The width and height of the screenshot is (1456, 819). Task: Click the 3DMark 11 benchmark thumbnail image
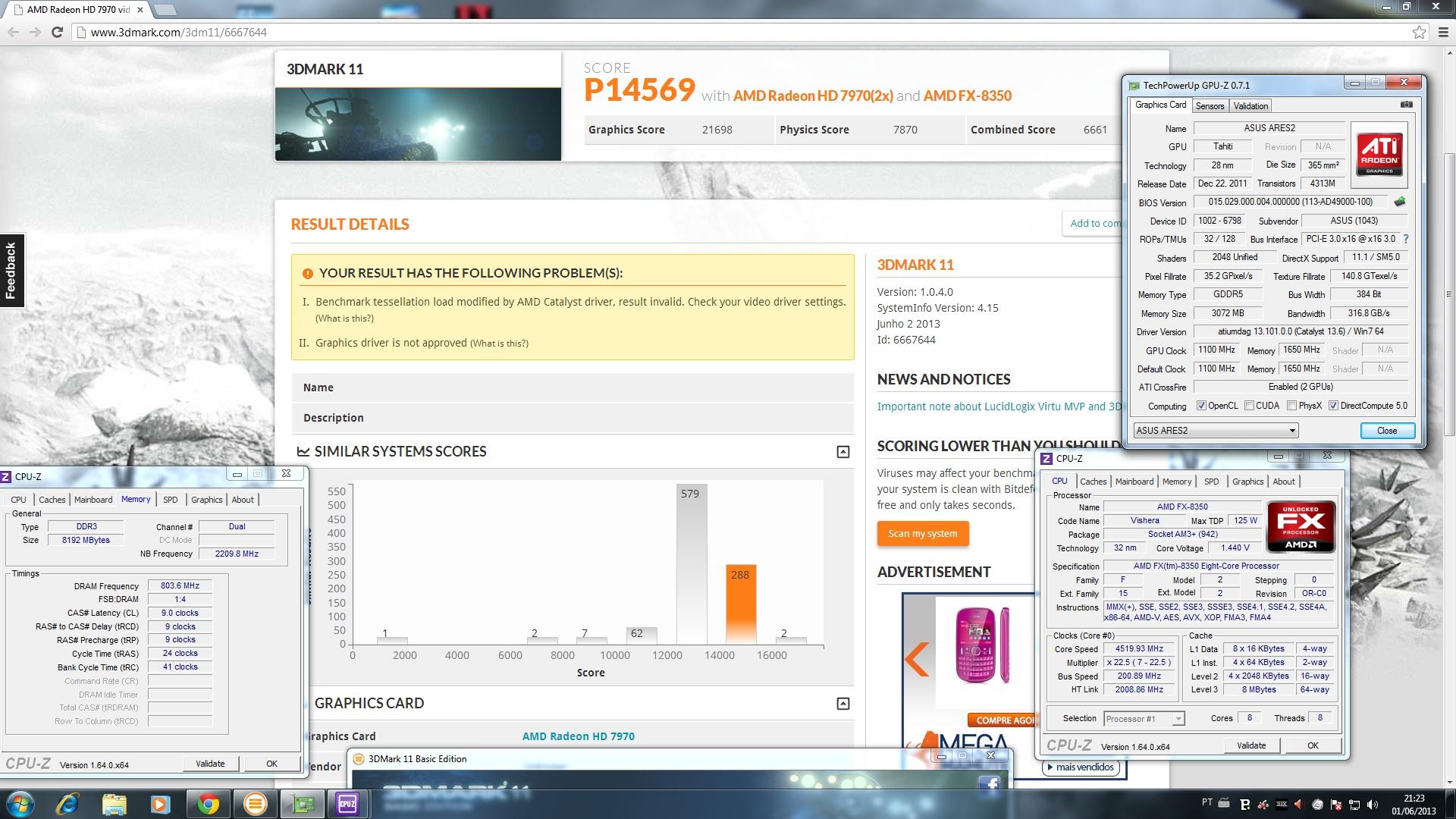418,124
